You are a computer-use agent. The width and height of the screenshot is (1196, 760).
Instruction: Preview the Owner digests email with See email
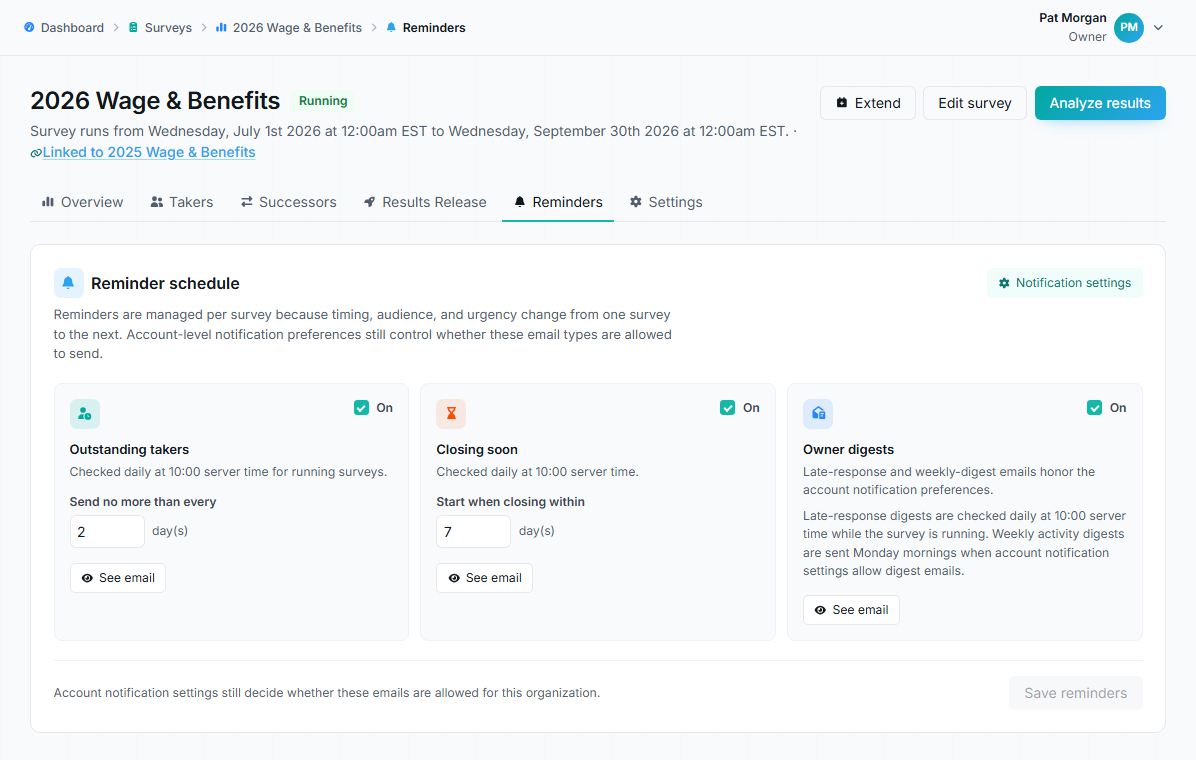click(851, 610)
